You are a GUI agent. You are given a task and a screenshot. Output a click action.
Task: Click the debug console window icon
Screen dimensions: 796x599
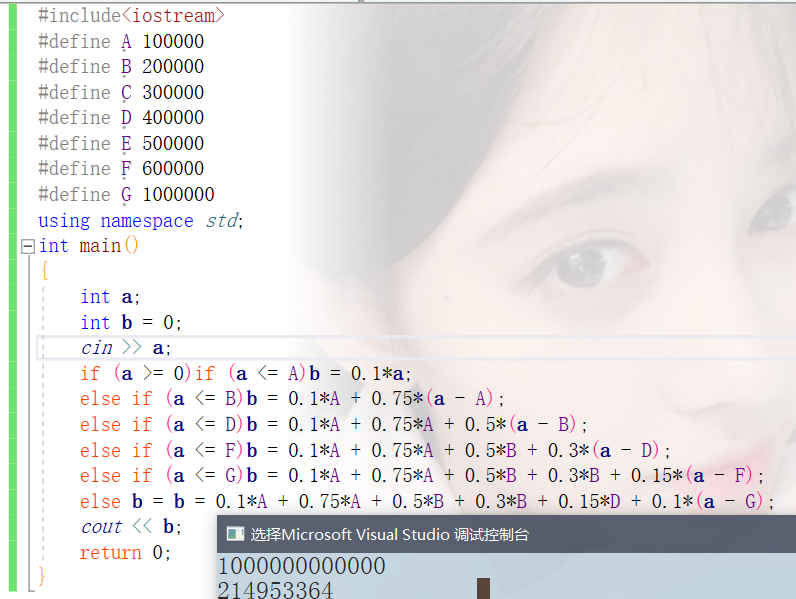pos(235,534)
